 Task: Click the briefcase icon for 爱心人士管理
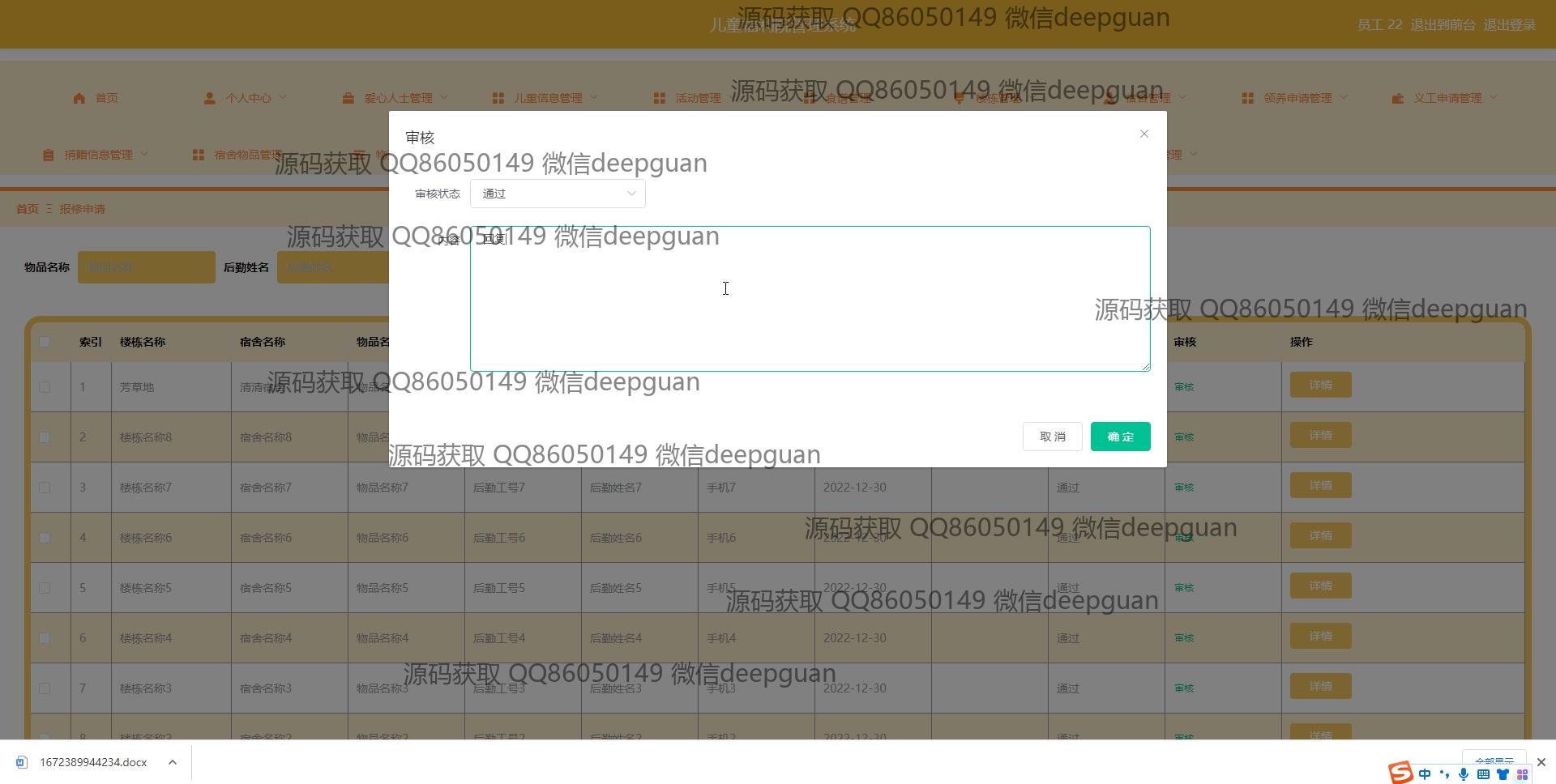(348, 98)
